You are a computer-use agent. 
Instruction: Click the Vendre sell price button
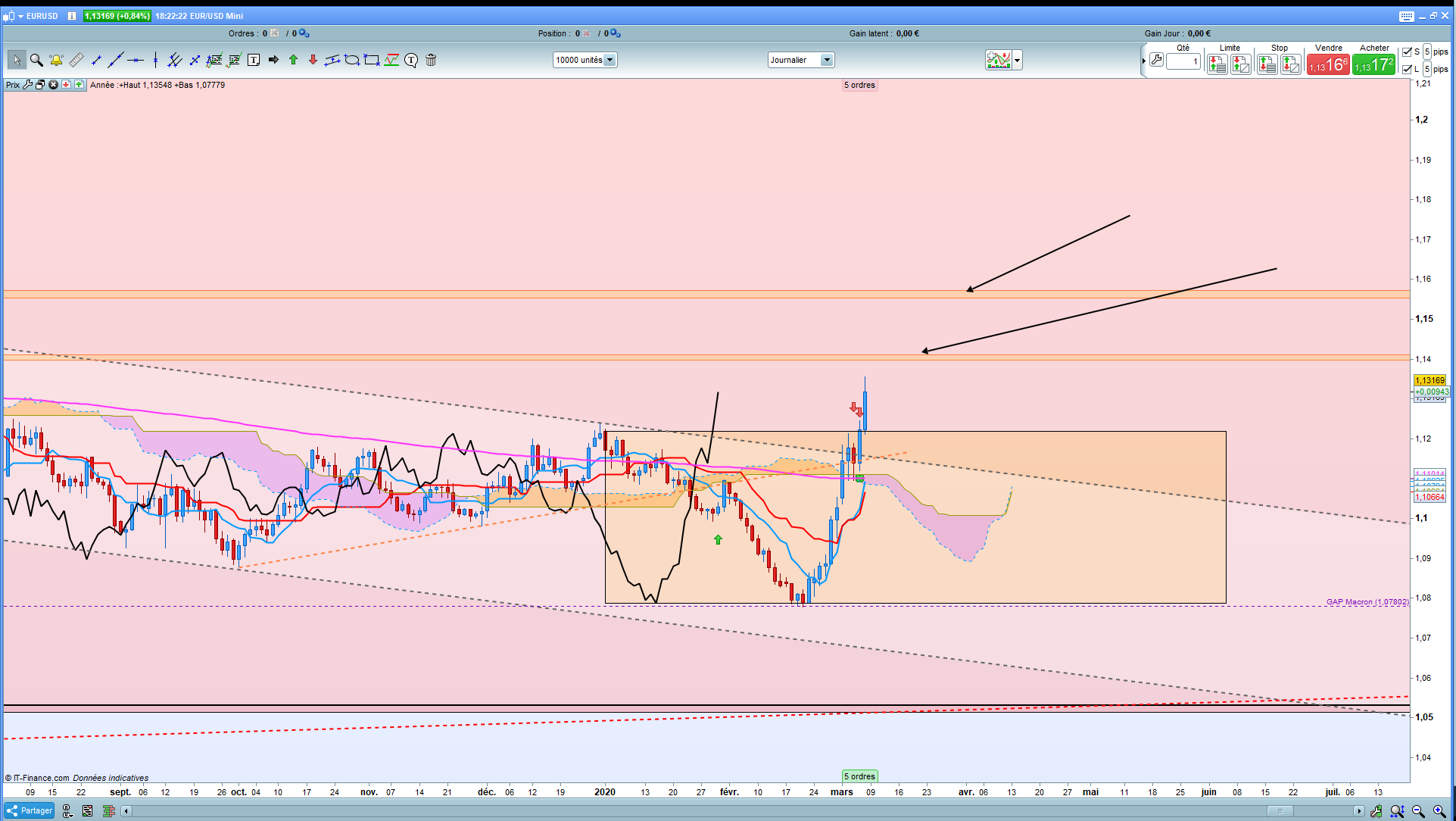1329,64
